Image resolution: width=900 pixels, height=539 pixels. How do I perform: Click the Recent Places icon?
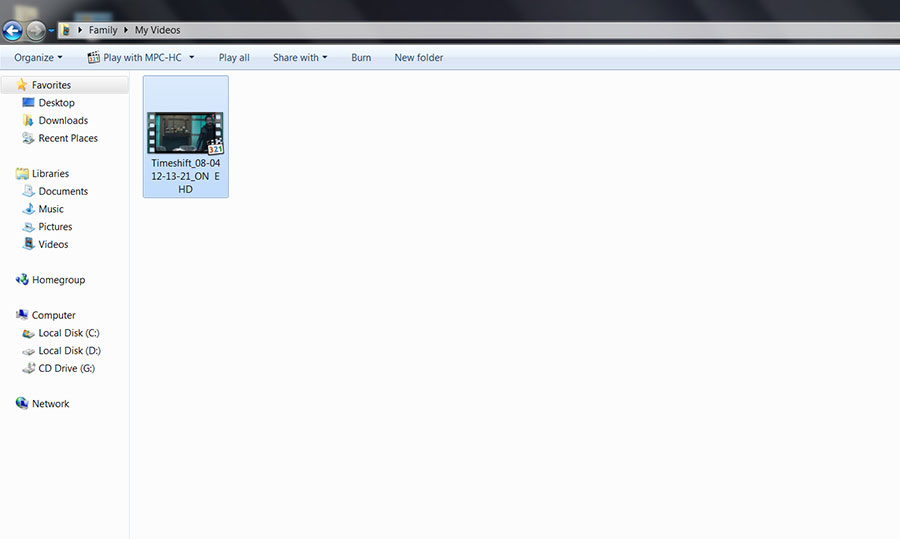point(28,138)
